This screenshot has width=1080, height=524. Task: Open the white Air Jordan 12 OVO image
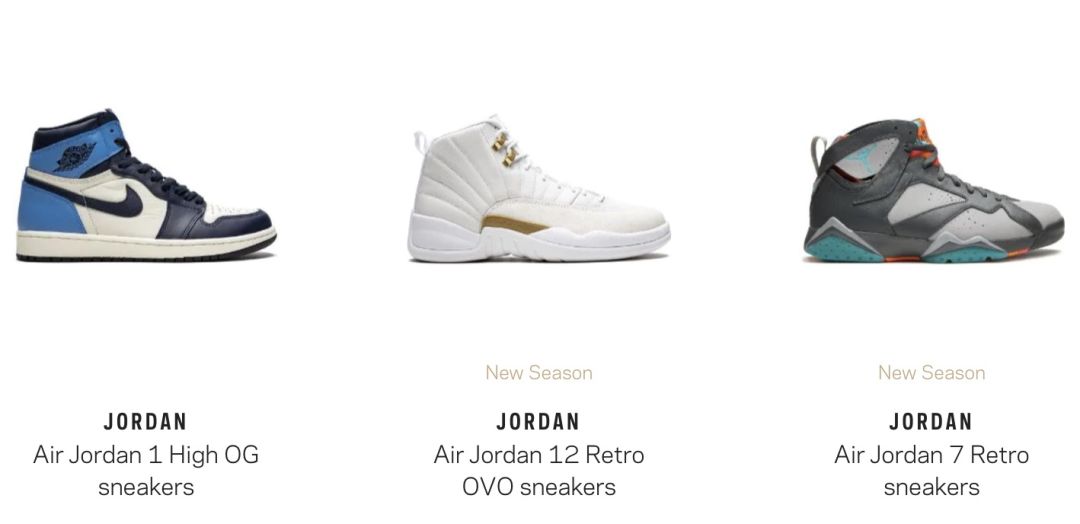pos(539,189)
